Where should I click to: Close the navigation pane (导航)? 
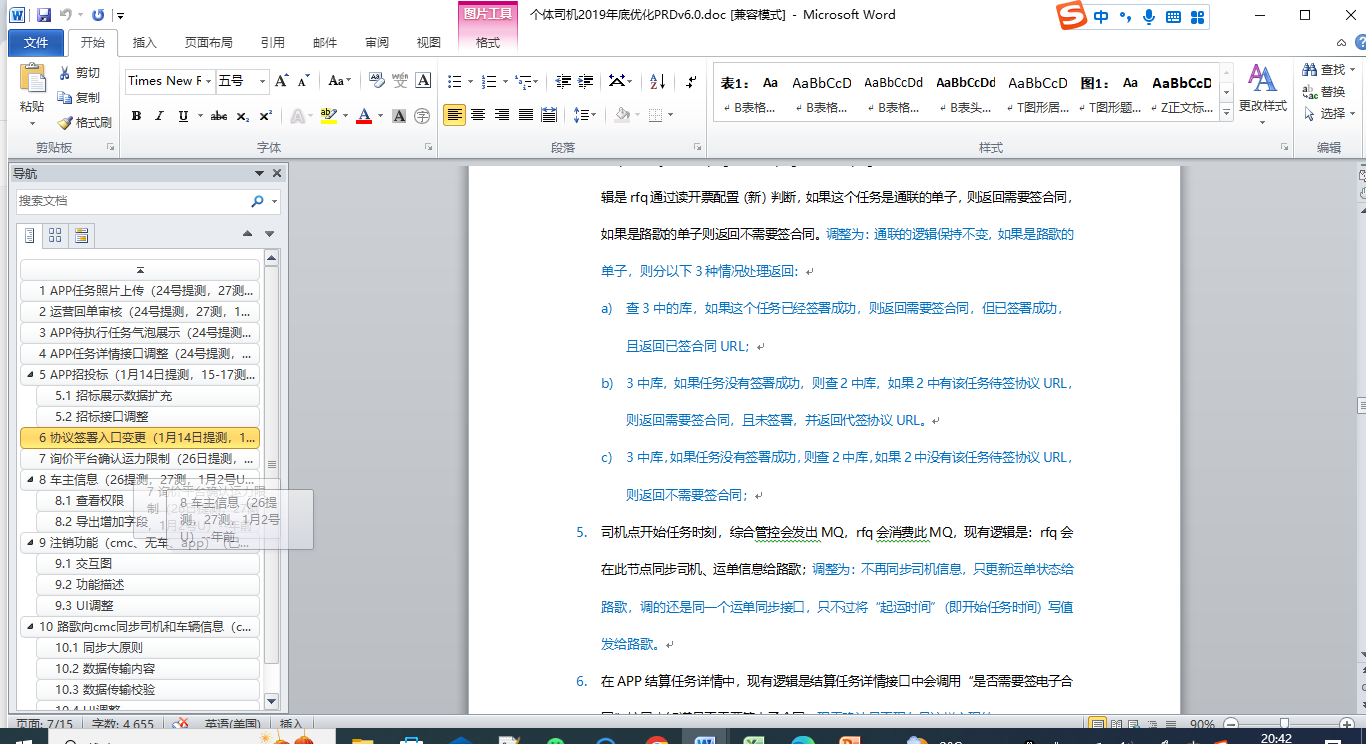[277, 173]
